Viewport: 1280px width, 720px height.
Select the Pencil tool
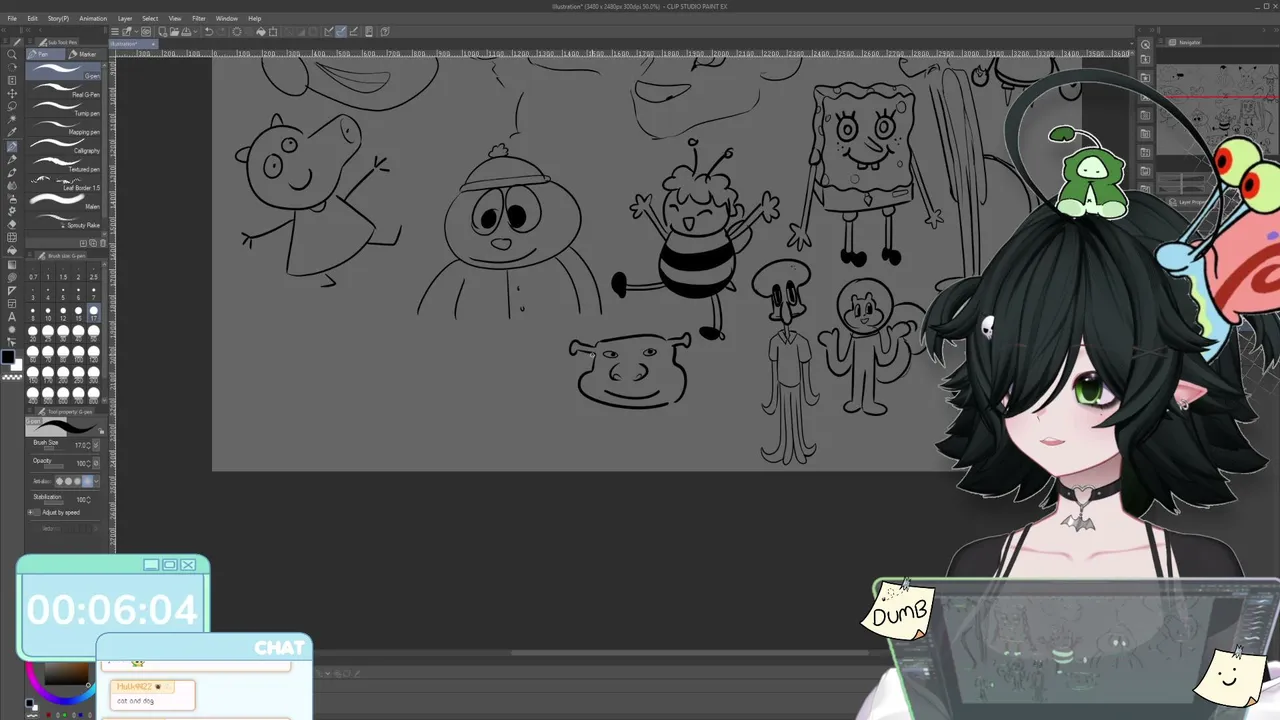pyautogui.click(x=12, y=160)
